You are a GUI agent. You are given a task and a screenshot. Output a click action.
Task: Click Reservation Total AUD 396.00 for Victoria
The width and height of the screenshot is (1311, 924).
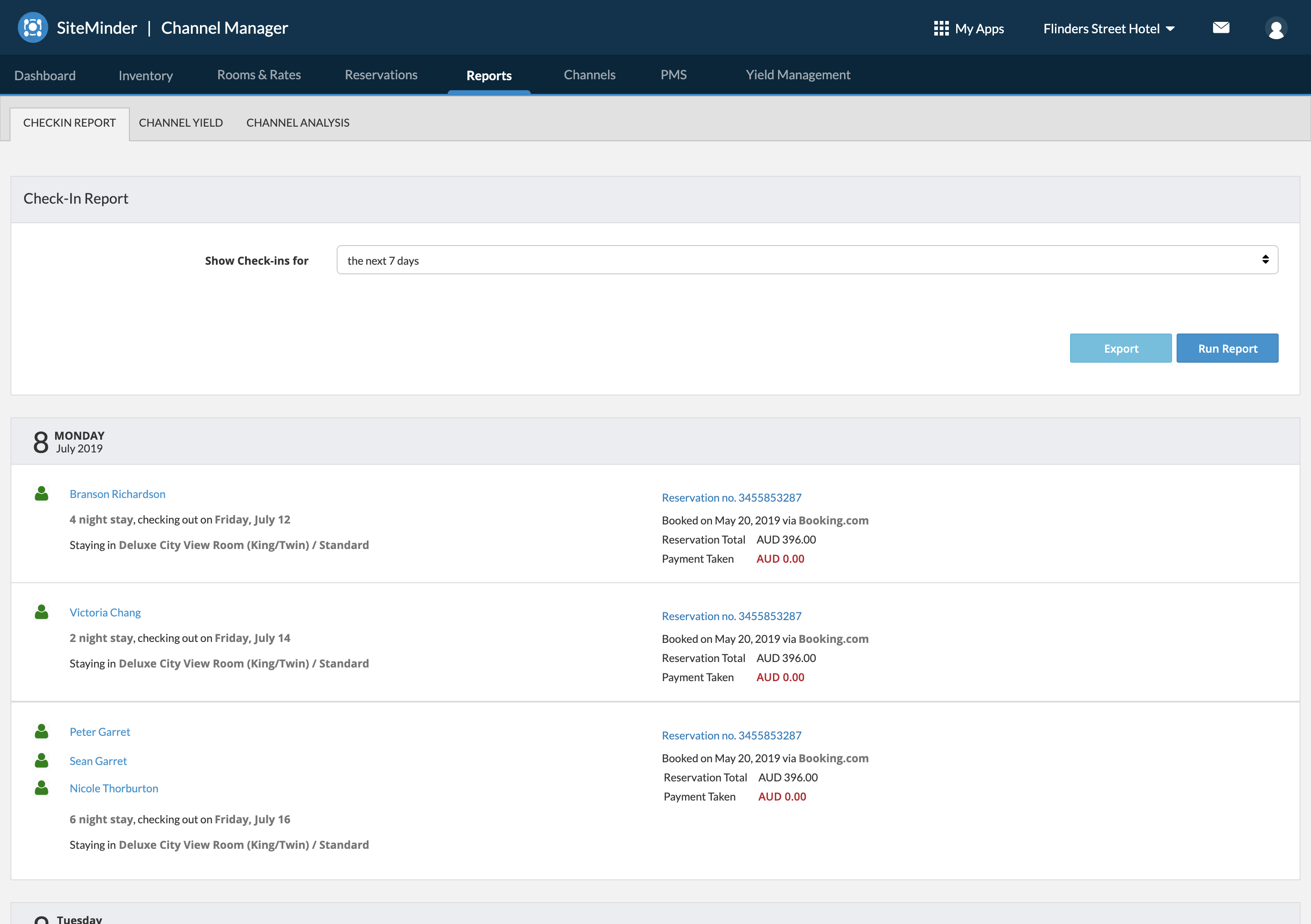[739, 658]
